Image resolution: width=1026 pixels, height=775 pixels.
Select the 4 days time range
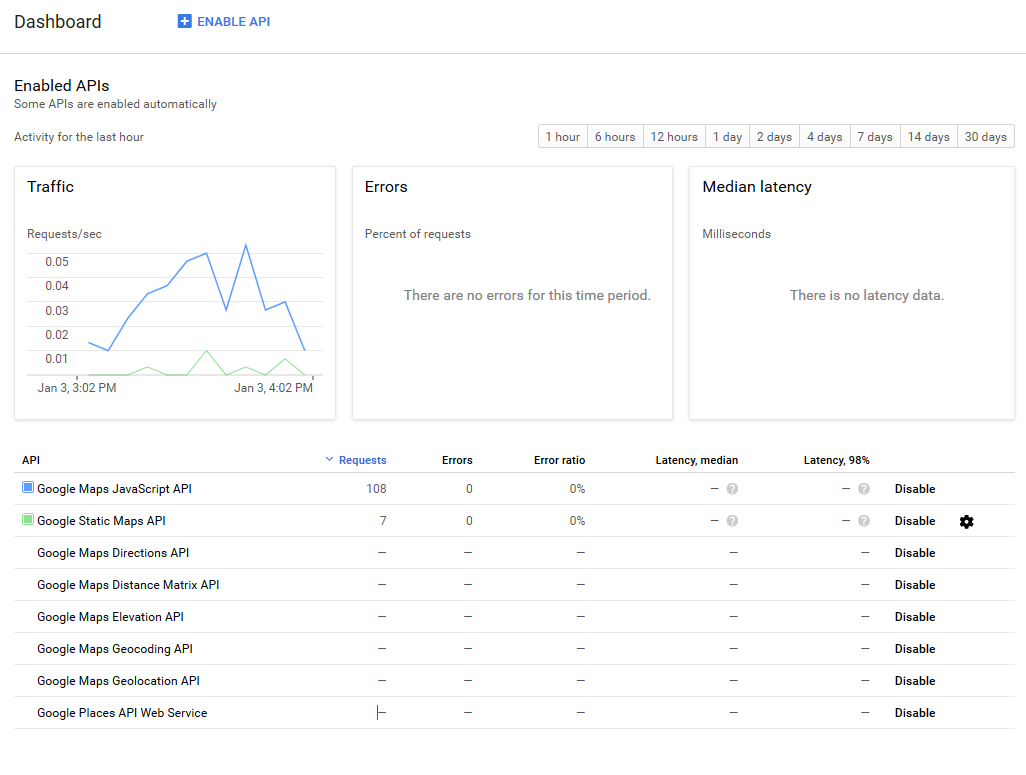pyautogui.click(x=824, y=137)
